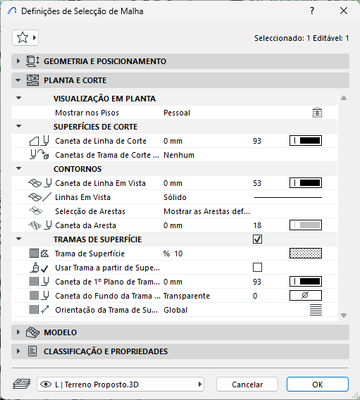Click the Classificação e Propriedades panel icon
The image size is (360, 400).
click(x=32, y=351)
